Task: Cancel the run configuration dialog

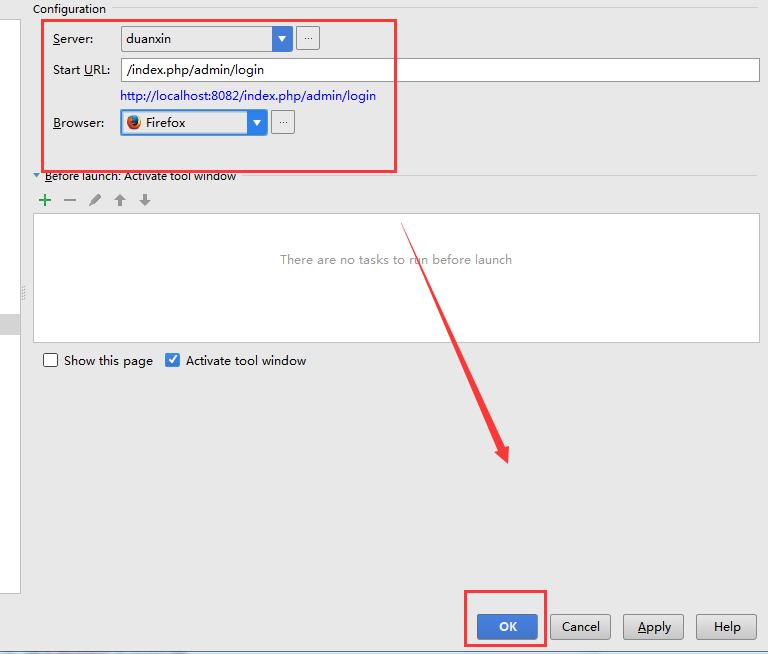Action: (x=580, y=627)
